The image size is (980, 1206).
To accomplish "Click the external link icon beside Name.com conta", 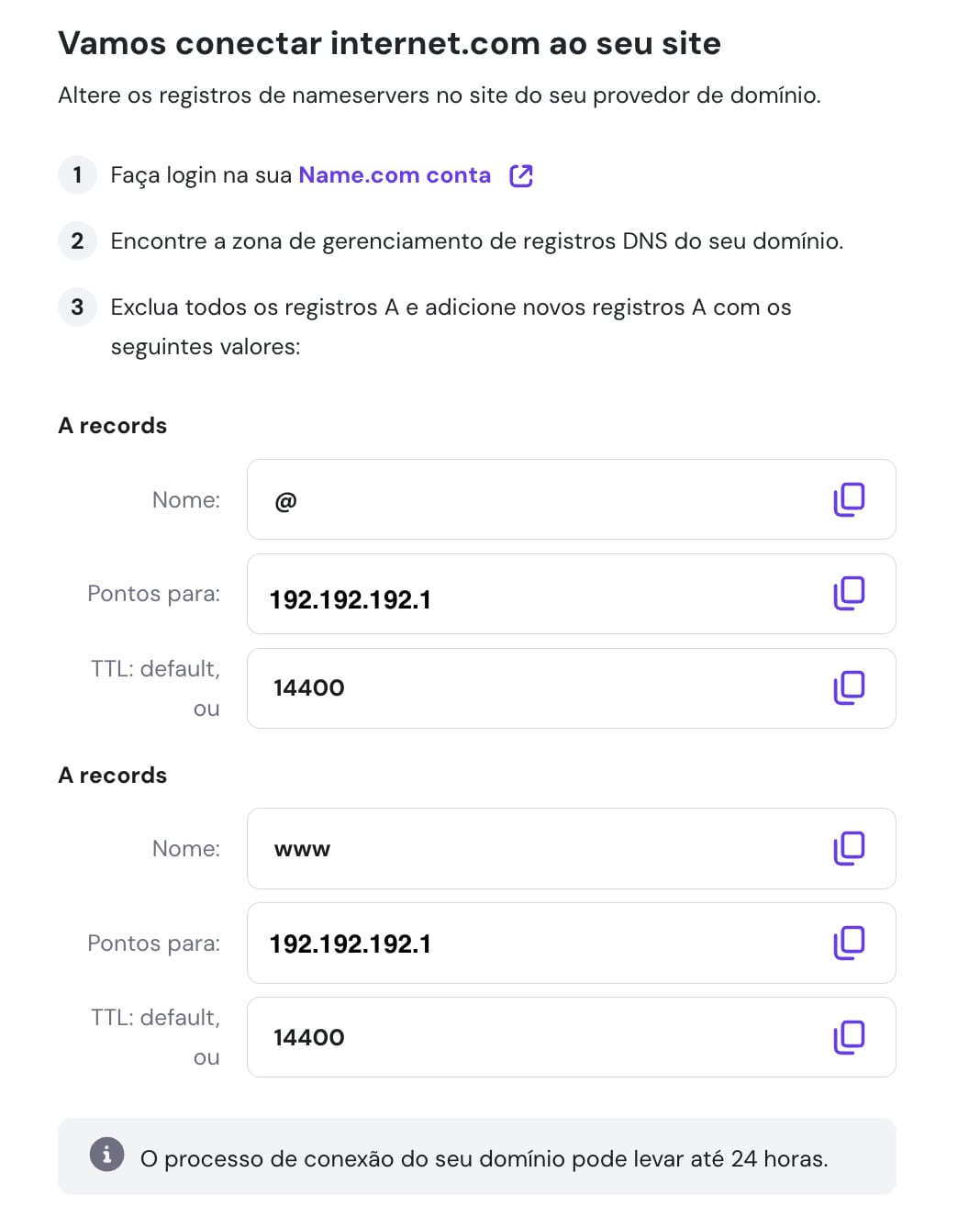I will (x=521, y=175).
